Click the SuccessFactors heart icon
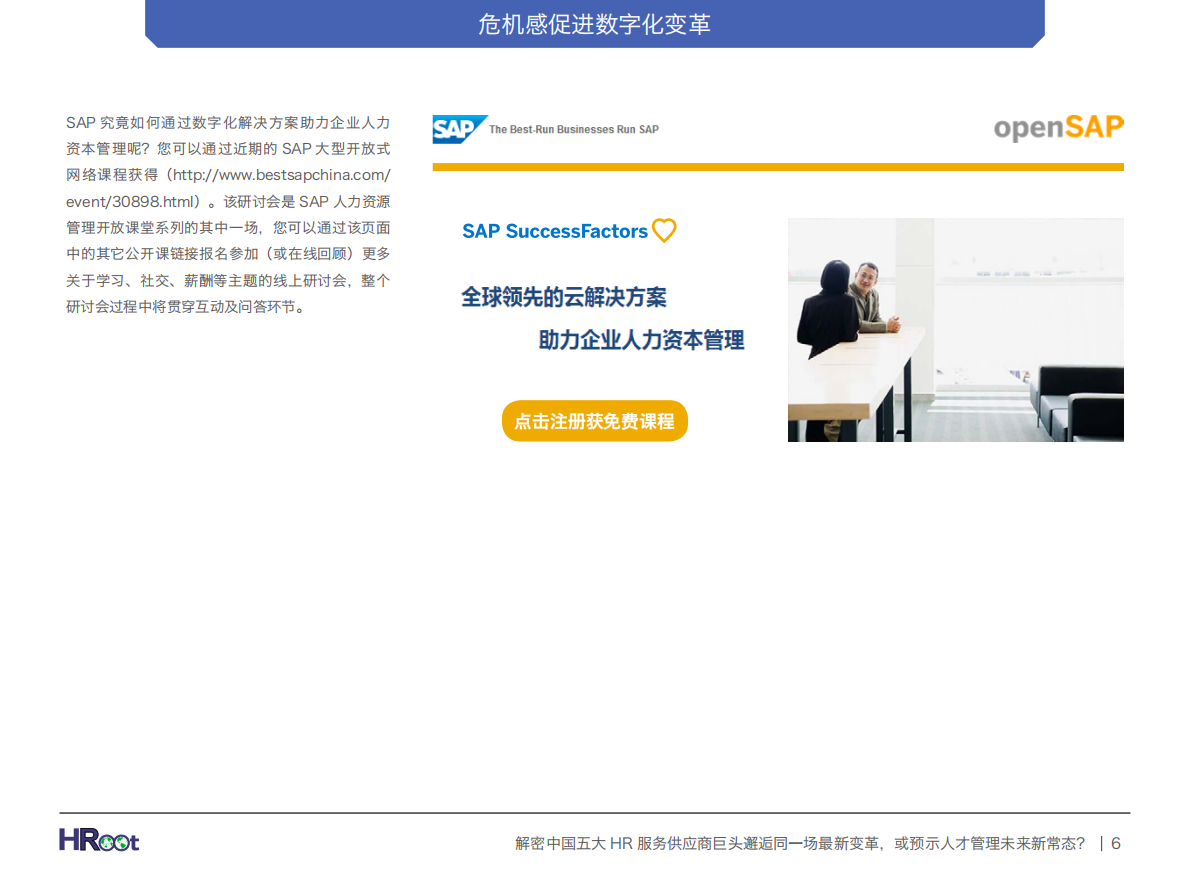The image size is (1190, 893). [664, 231]
